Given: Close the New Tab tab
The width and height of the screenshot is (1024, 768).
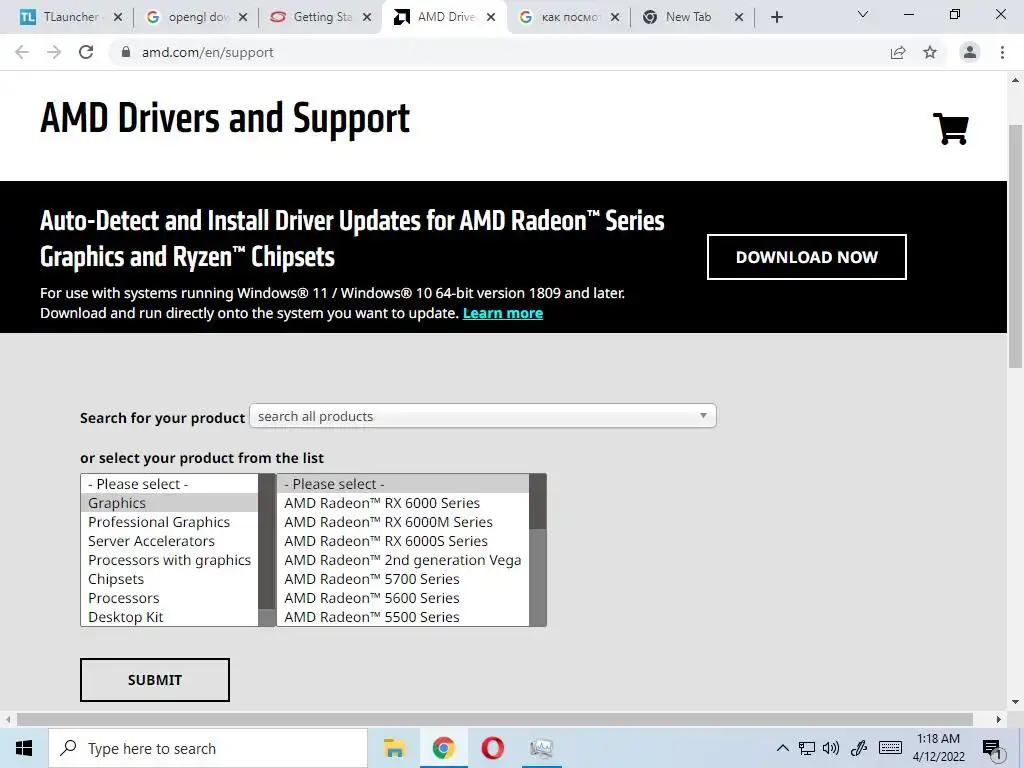Looking at the screenshot, I should [x=739, y=17].
